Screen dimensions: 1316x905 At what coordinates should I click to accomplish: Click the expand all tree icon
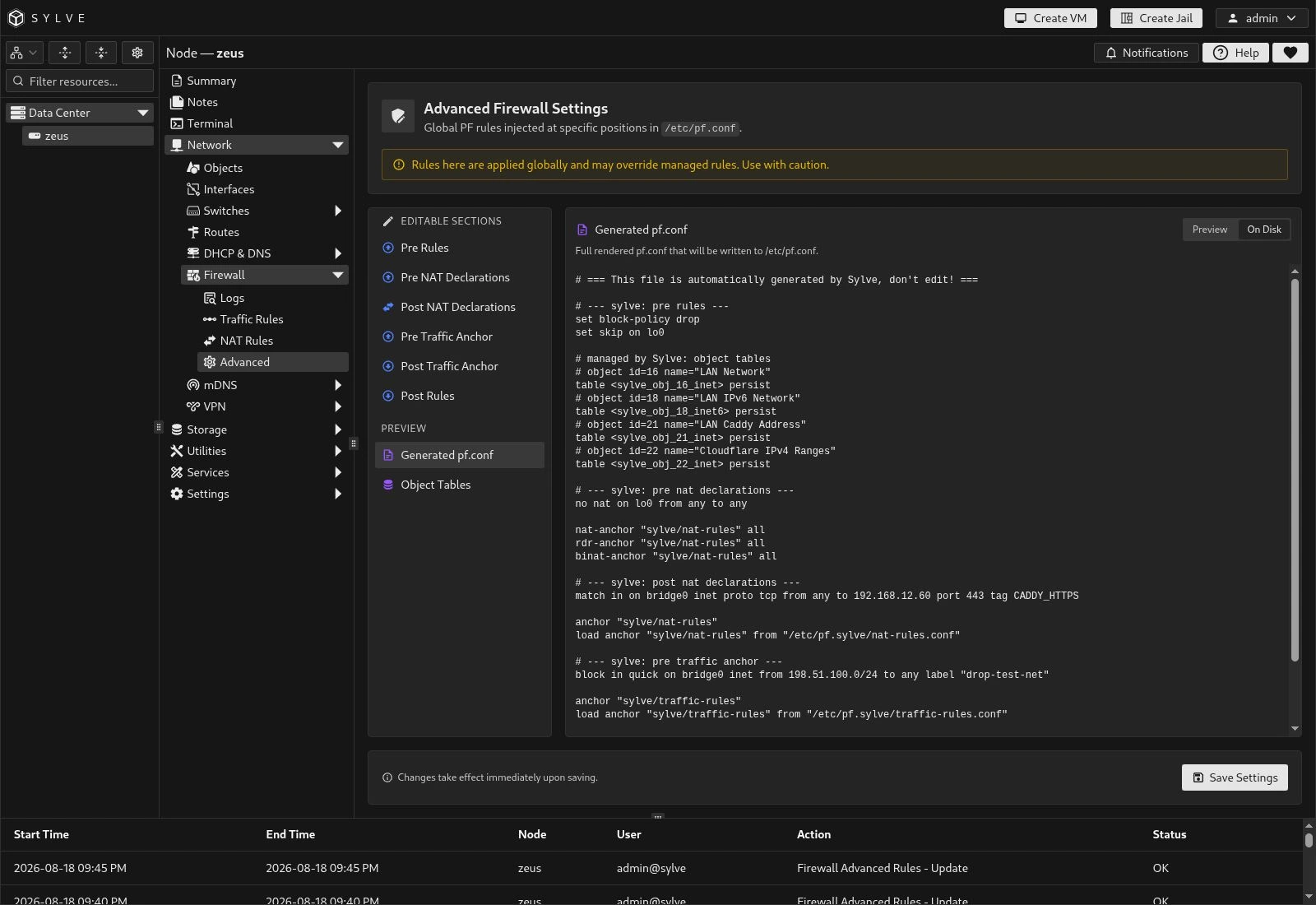pyautogui.click(x=65, y=53)
